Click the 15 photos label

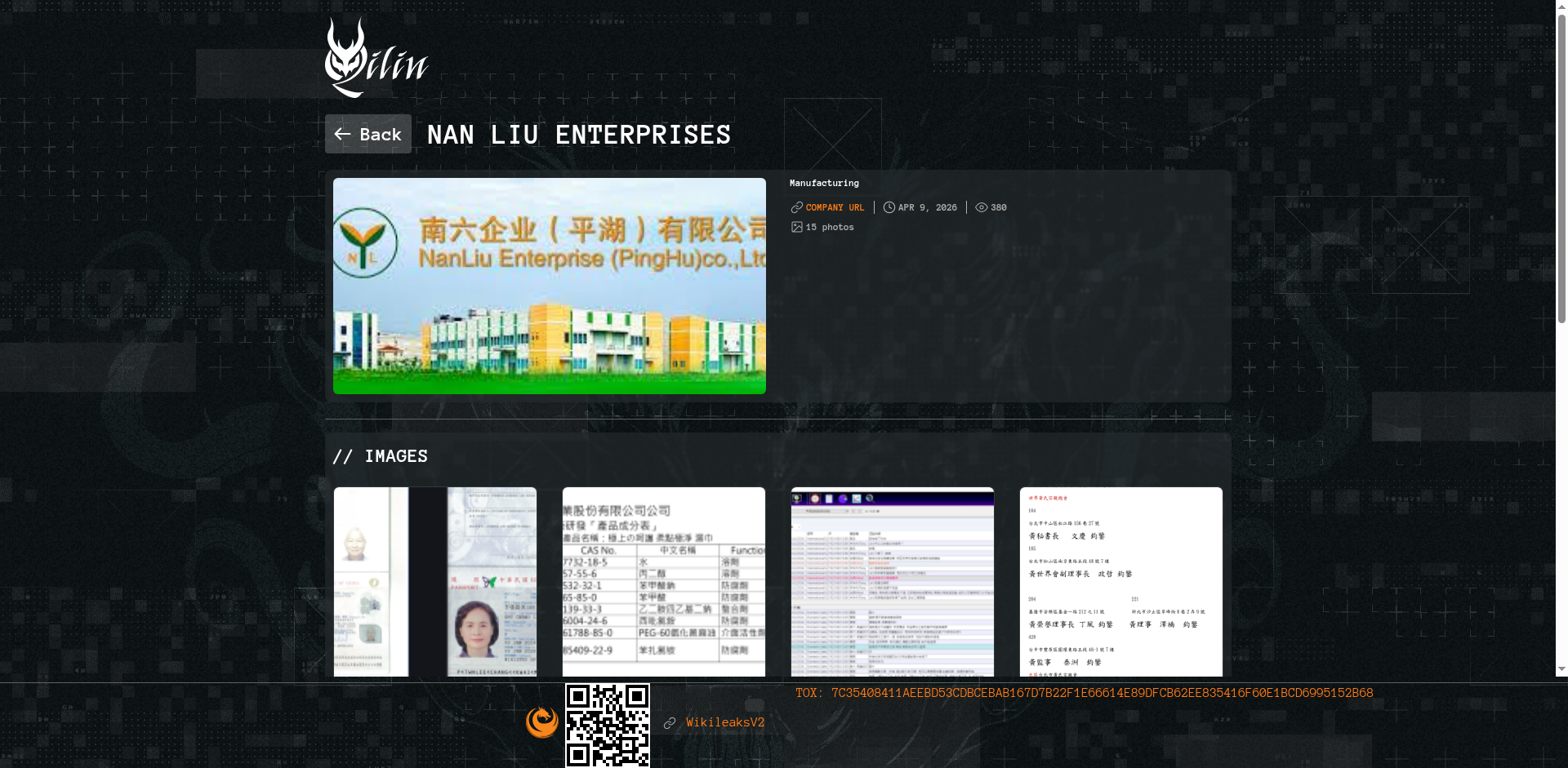(830, 227)
